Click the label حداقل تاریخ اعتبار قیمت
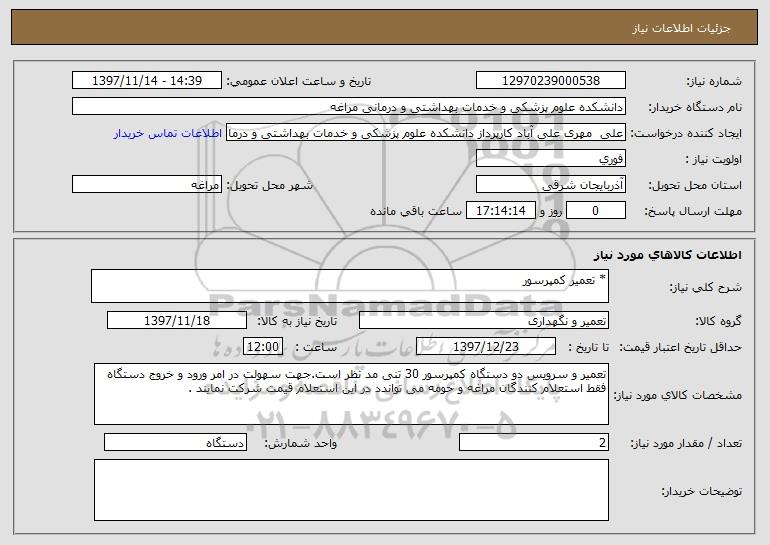This screenshot has height=545, width=770. point(681,348)
